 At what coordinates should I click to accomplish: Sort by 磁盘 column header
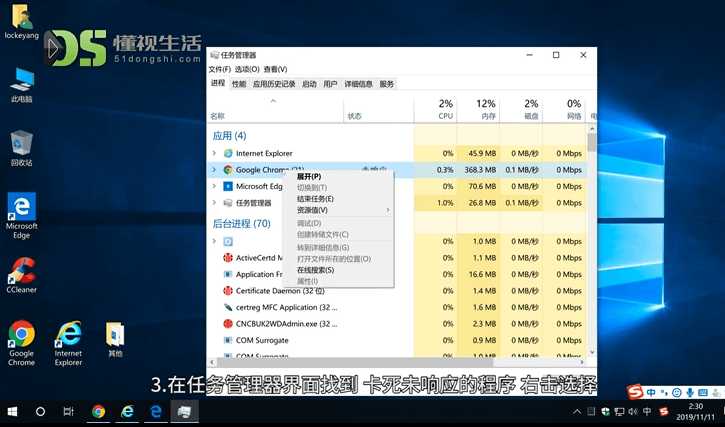click(x=521, y=109)
